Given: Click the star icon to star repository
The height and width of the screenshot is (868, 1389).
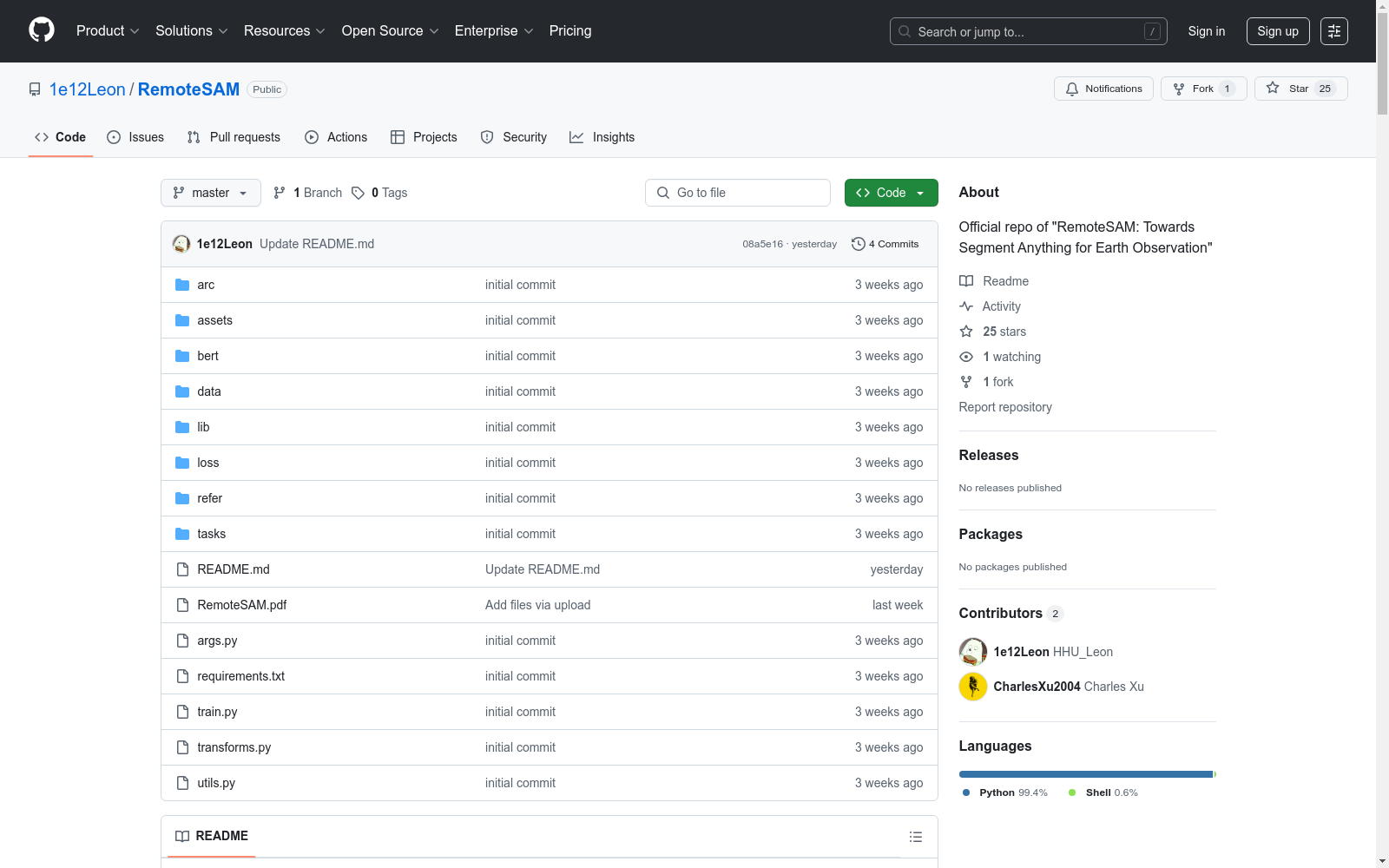Looking at the screenshot, I should (1273, 88).
